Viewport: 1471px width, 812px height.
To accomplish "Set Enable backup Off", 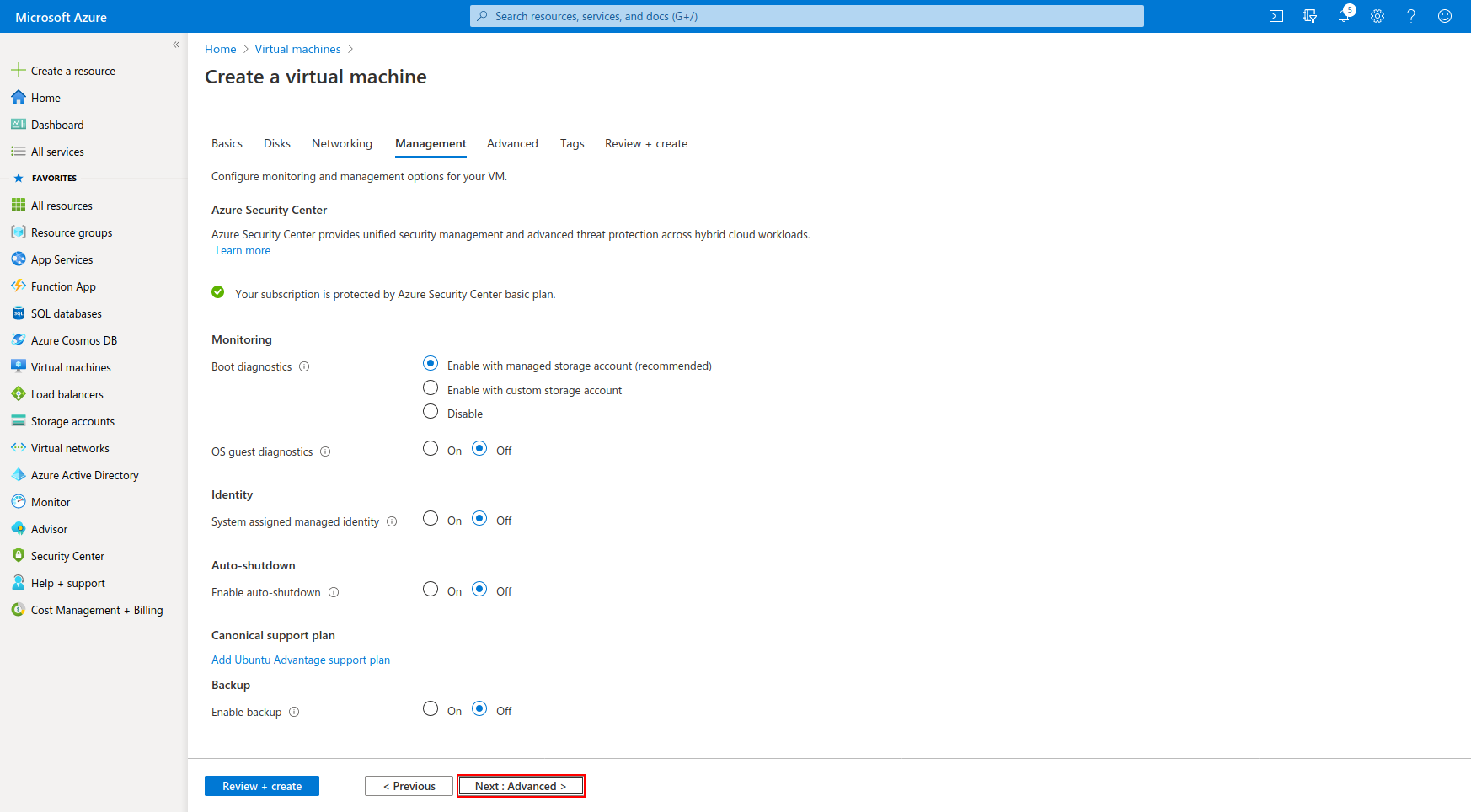I will 479,708.
